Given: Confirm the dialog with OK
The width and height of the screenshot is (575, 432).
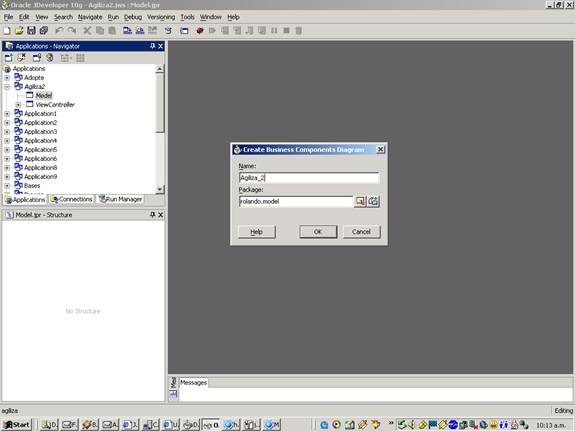Looking at the screenshot, I should coord(318,232).
